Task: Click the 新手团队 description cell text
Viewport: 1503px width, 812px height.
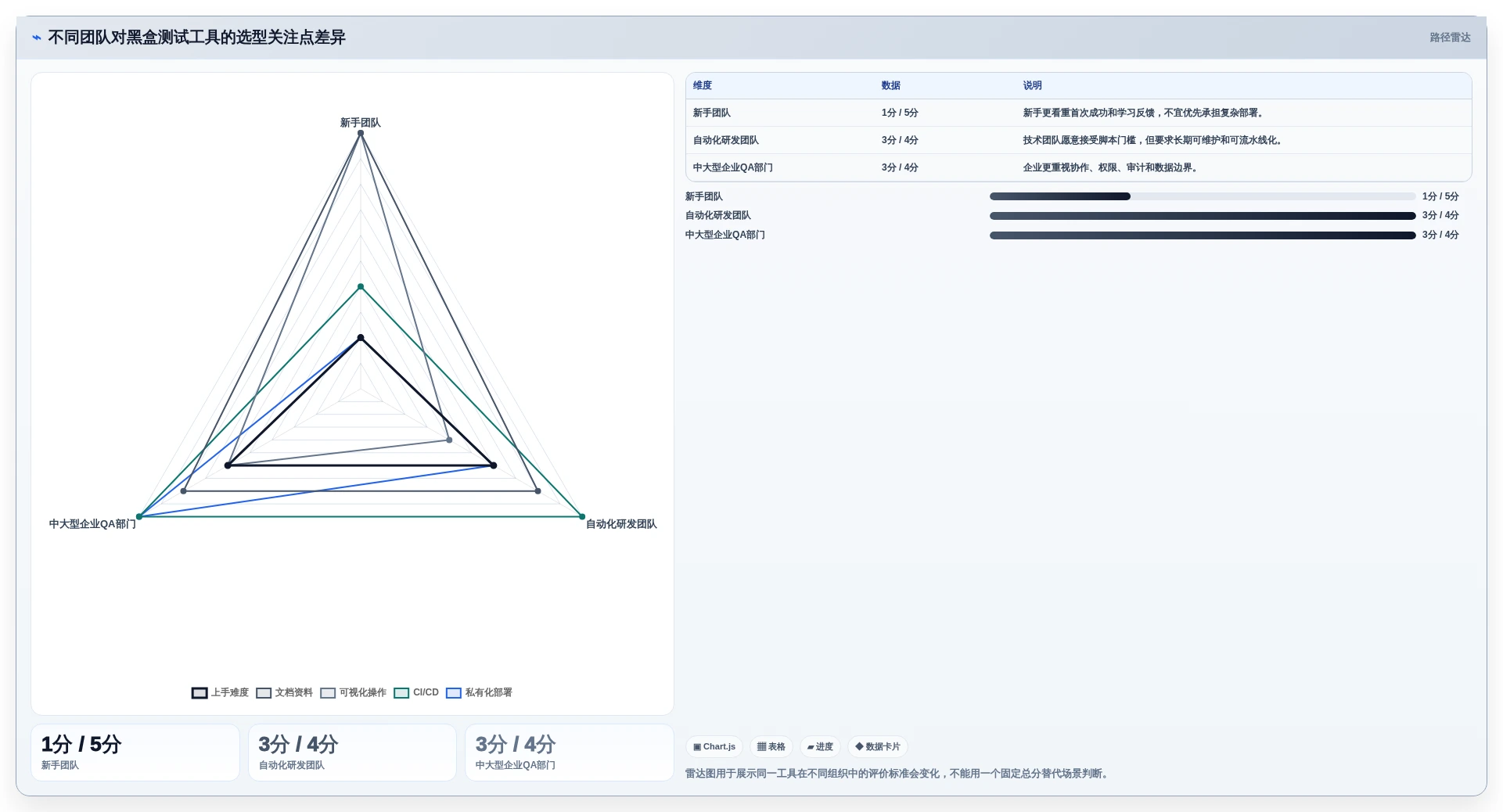Action: coord(1145,113)
